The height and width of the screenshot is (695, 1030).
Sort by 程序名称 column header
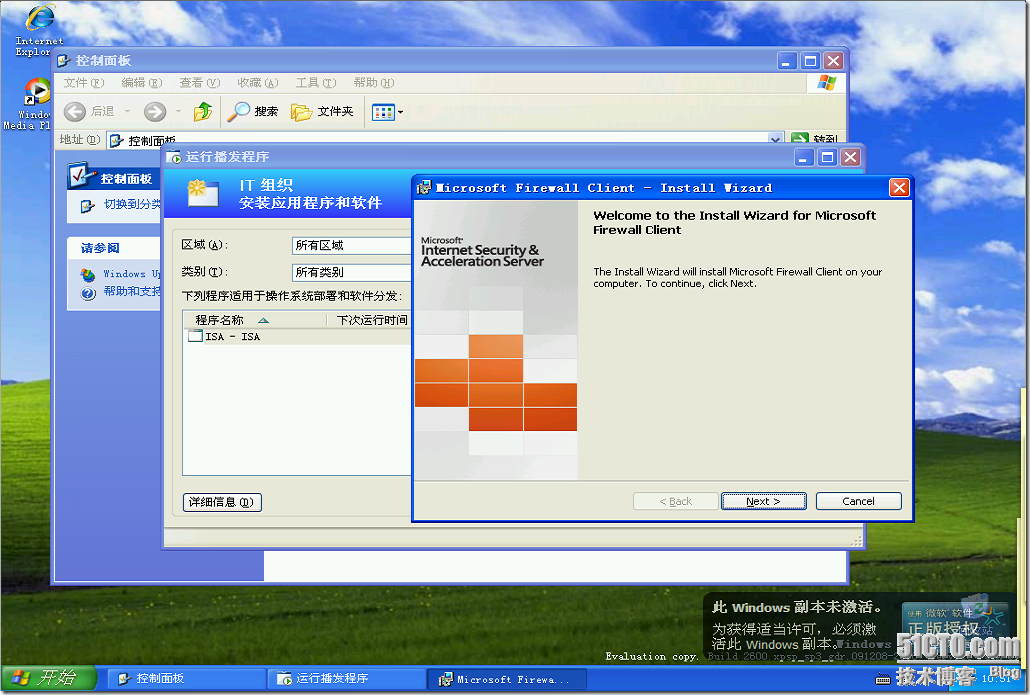[255, 320]
